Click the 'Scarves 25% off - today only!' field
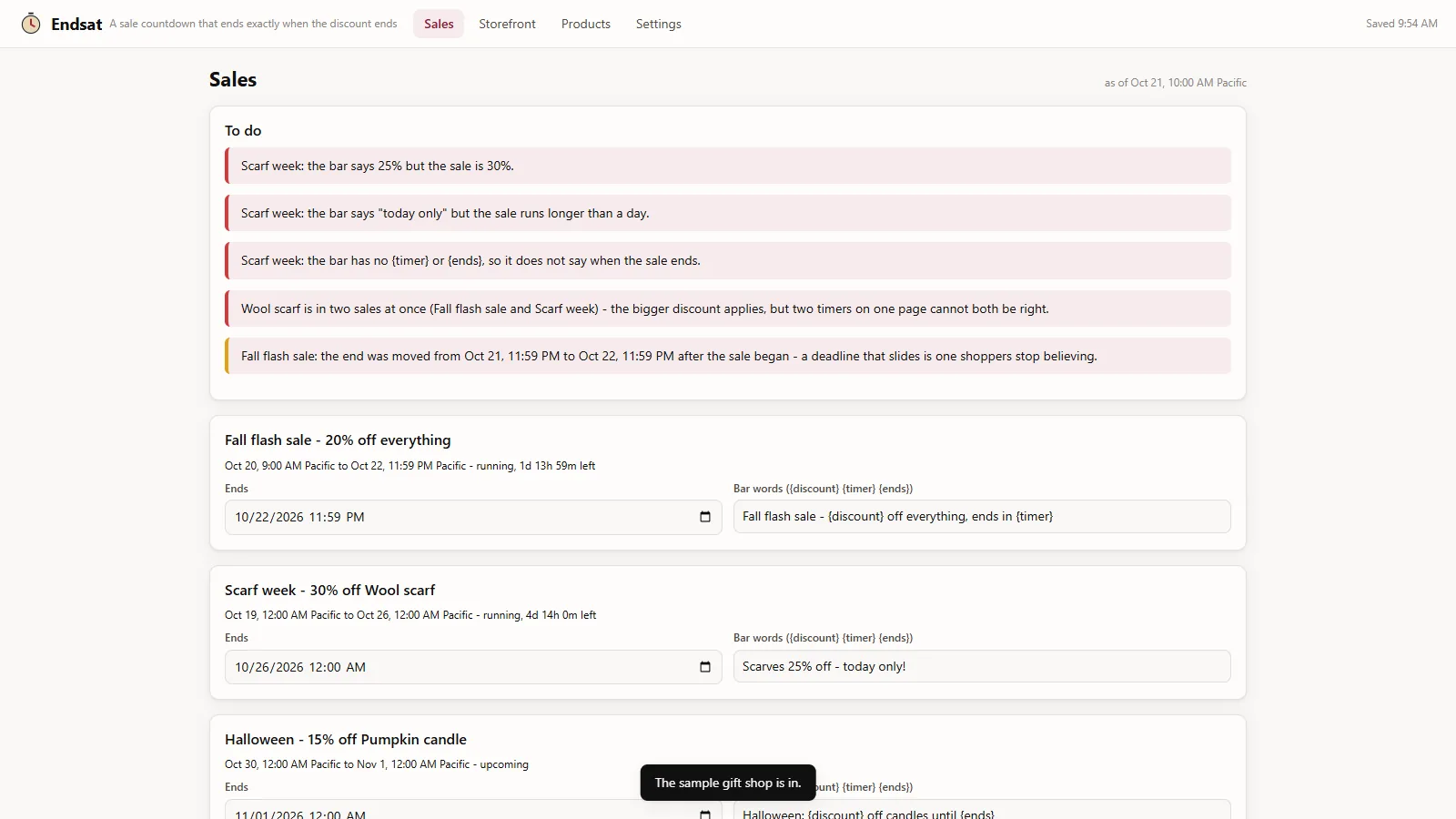 [x=982, y=666]
